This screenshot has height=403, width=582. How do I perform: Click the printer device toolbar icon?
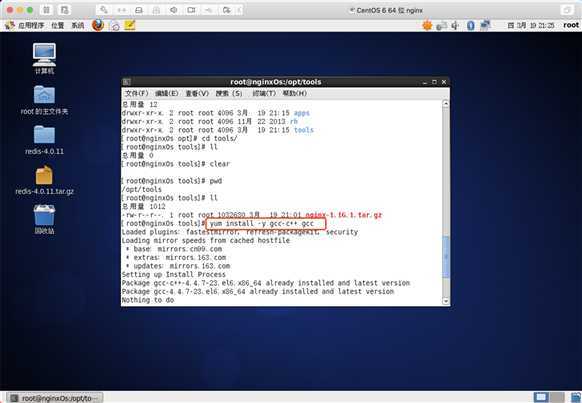(156, 10)
